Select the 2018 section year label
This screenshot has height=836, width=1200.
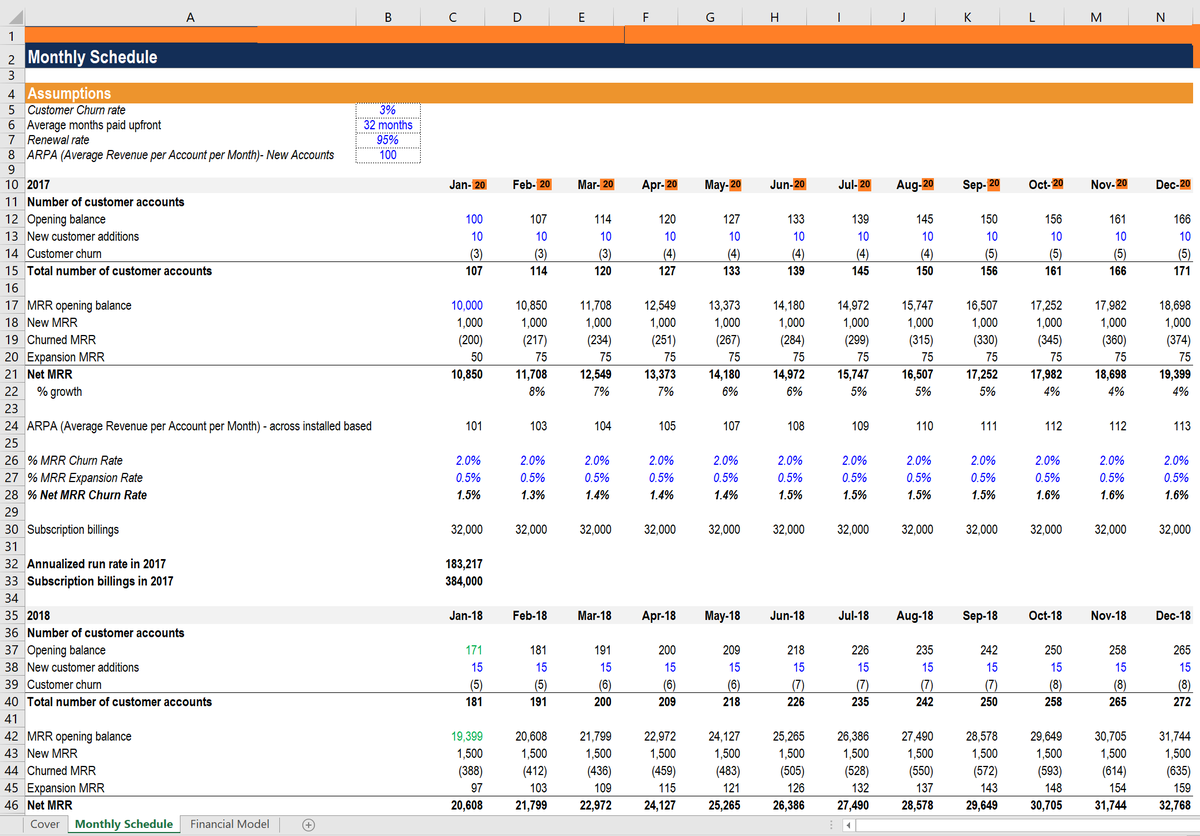(x=39, y=615)
